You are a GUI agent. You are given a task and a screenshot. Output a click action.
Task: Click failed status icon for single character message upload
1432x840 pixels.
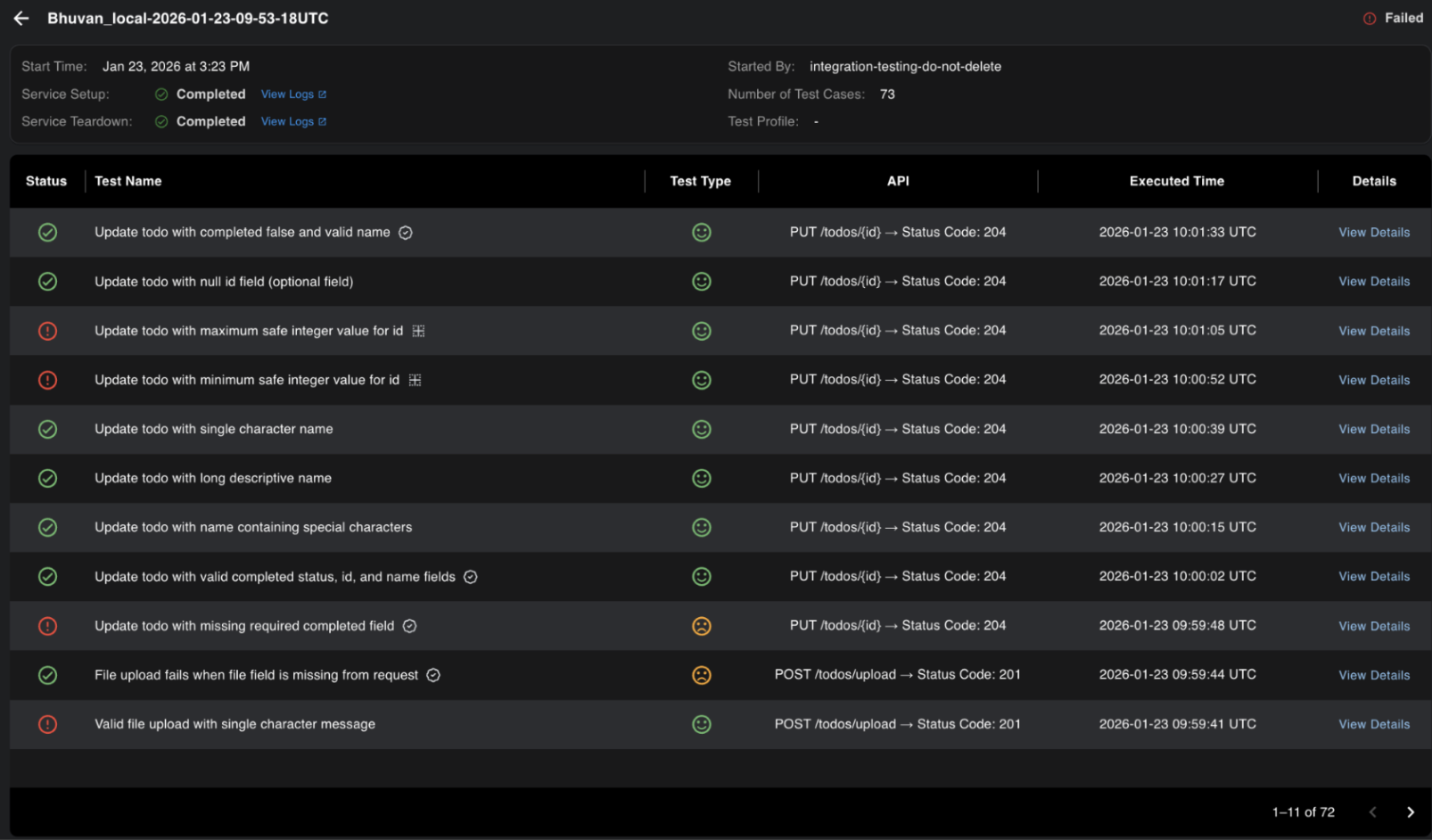[x=48, y=724]
